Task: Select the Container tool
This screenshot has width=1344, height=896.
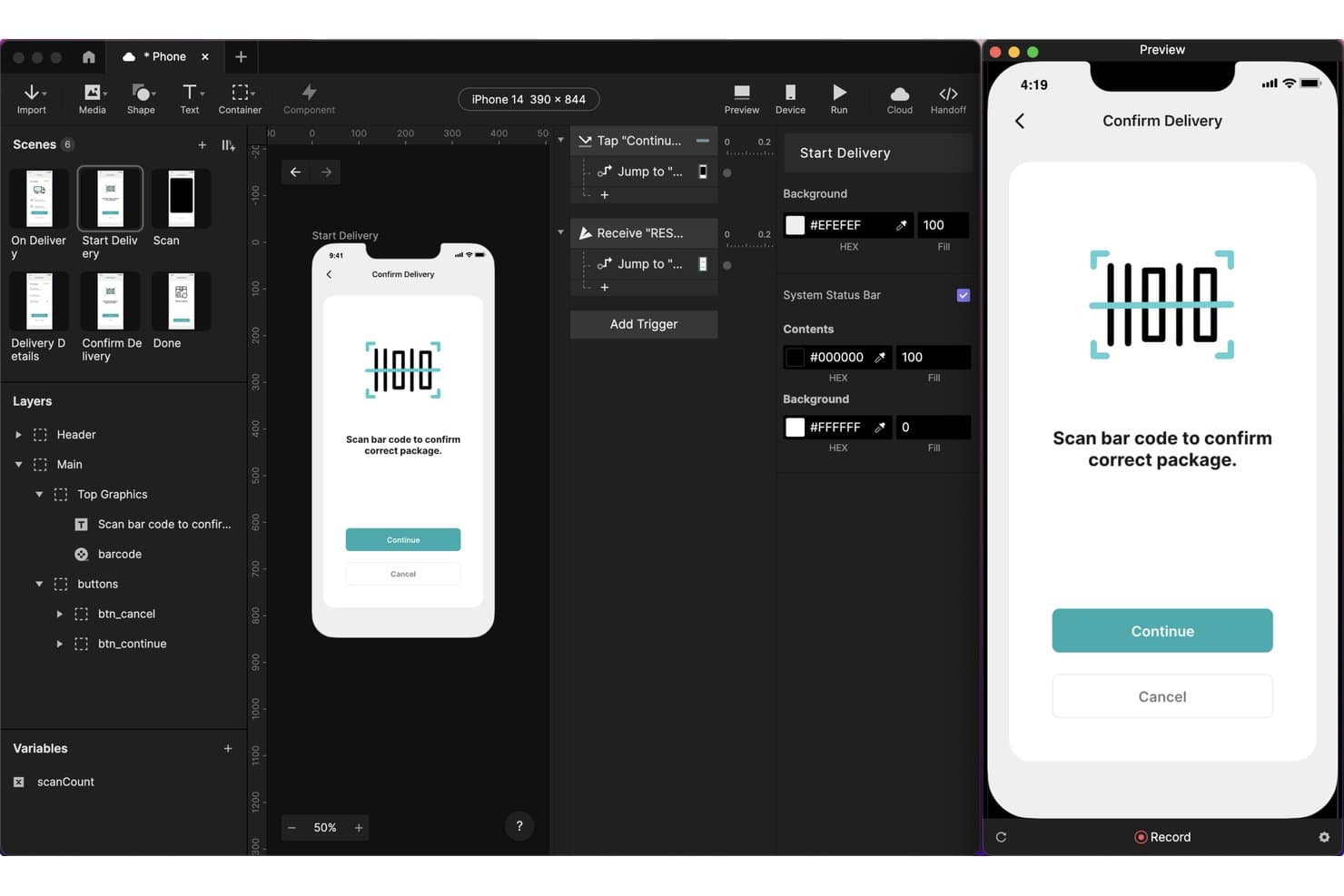Action: (x=240, y=99)
